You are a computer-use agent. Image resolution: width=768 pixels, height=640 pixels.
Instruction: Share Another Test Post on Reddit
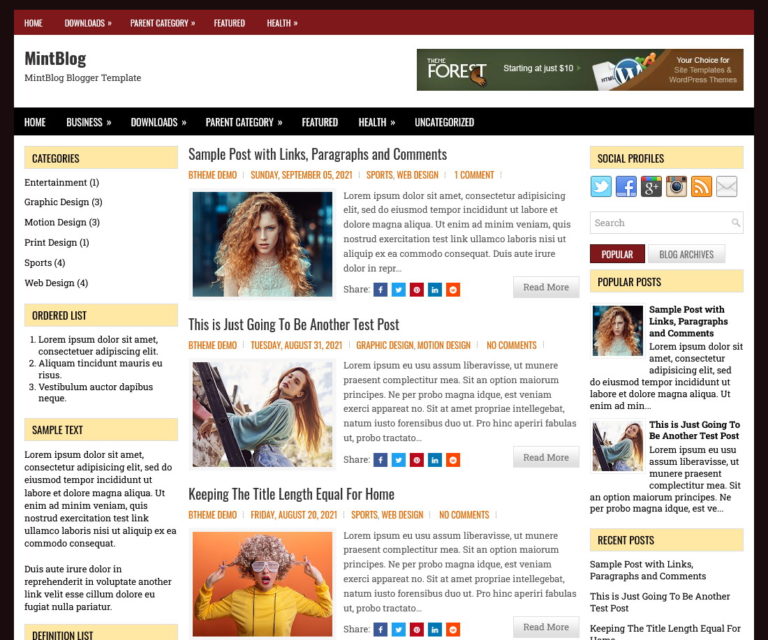[x=453, y=460]
